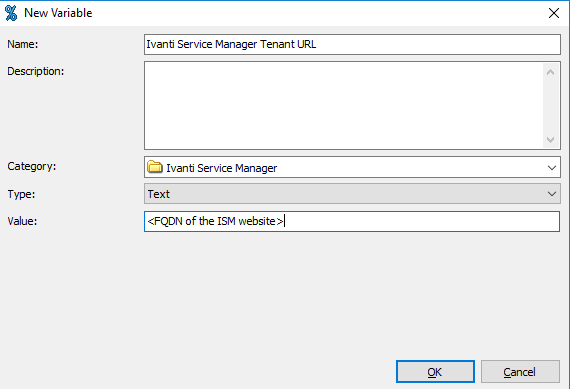Viewport: 570px width, 389px height.
Task: Expand the Category dropdown arrow
Action: pos(551,168)
